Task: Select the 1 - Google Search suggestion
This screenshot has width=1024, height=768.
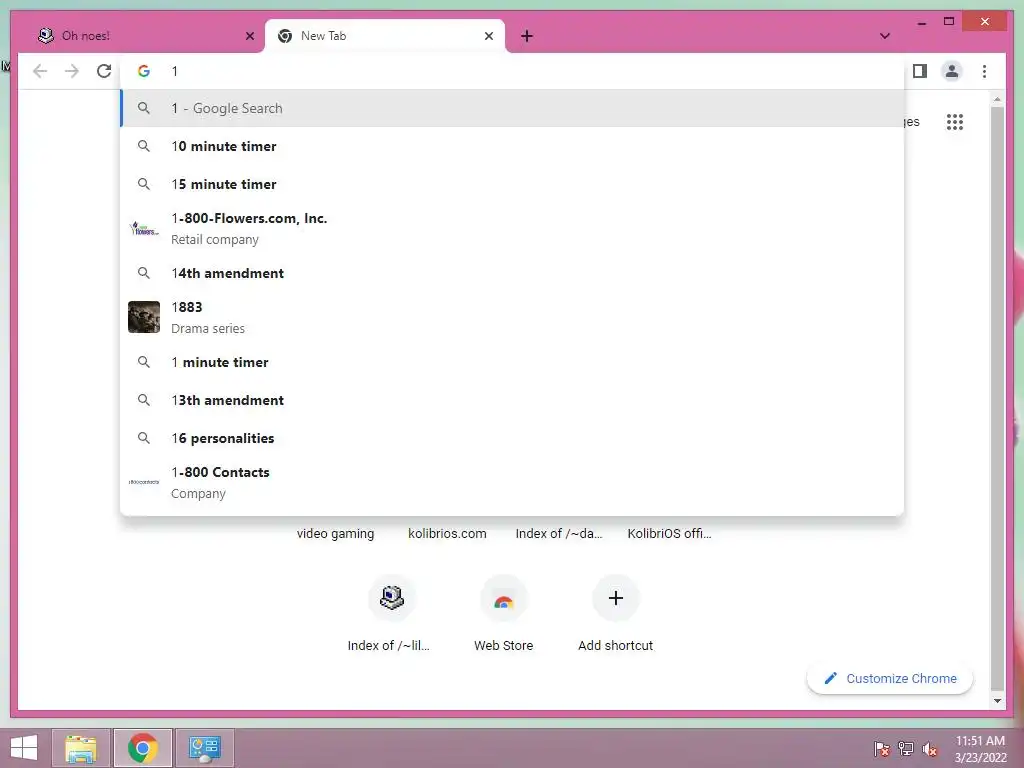Action: [x=512, y=108]
